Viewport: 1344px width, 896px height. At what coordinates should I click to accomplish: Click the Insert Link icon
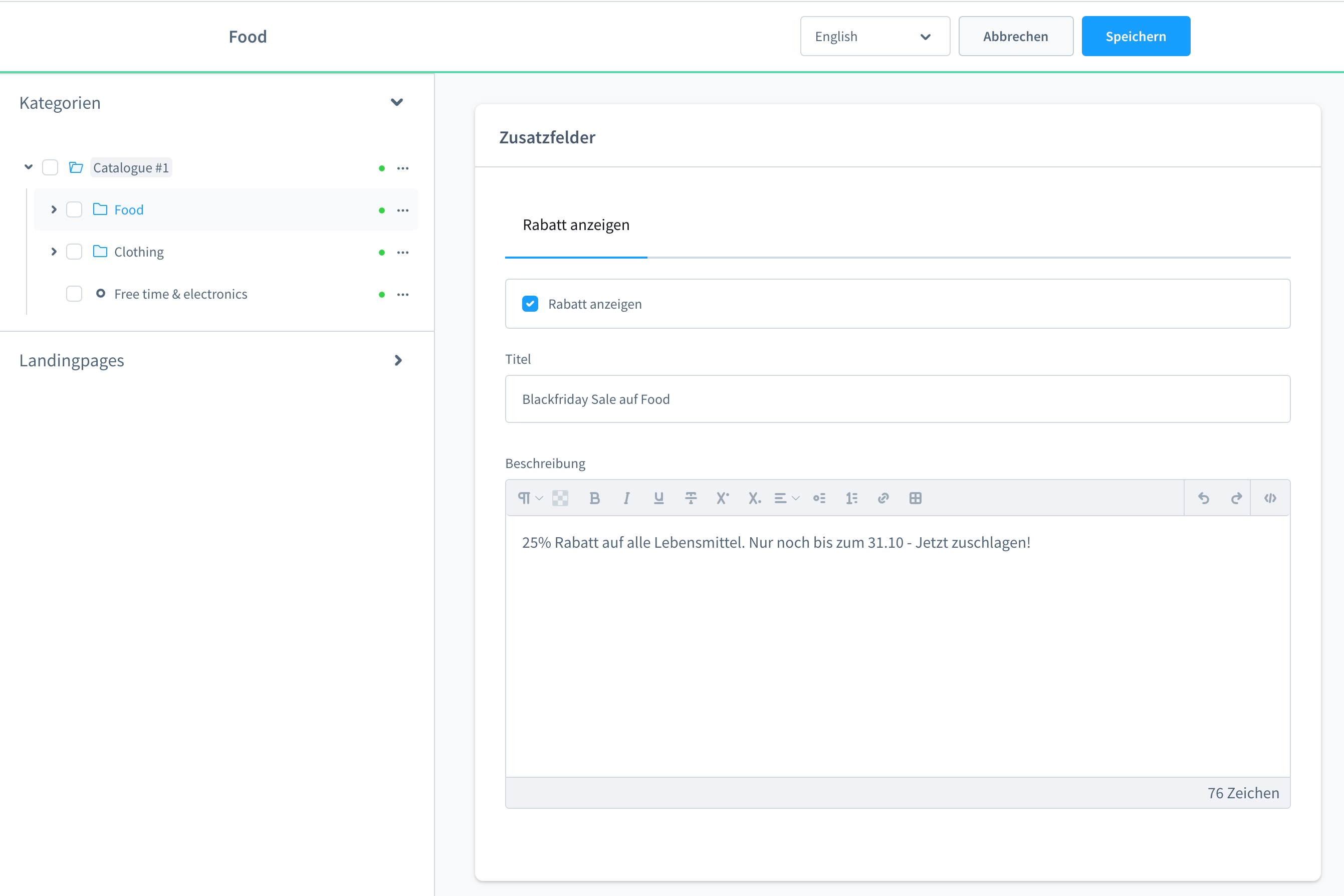click(883, 498)
